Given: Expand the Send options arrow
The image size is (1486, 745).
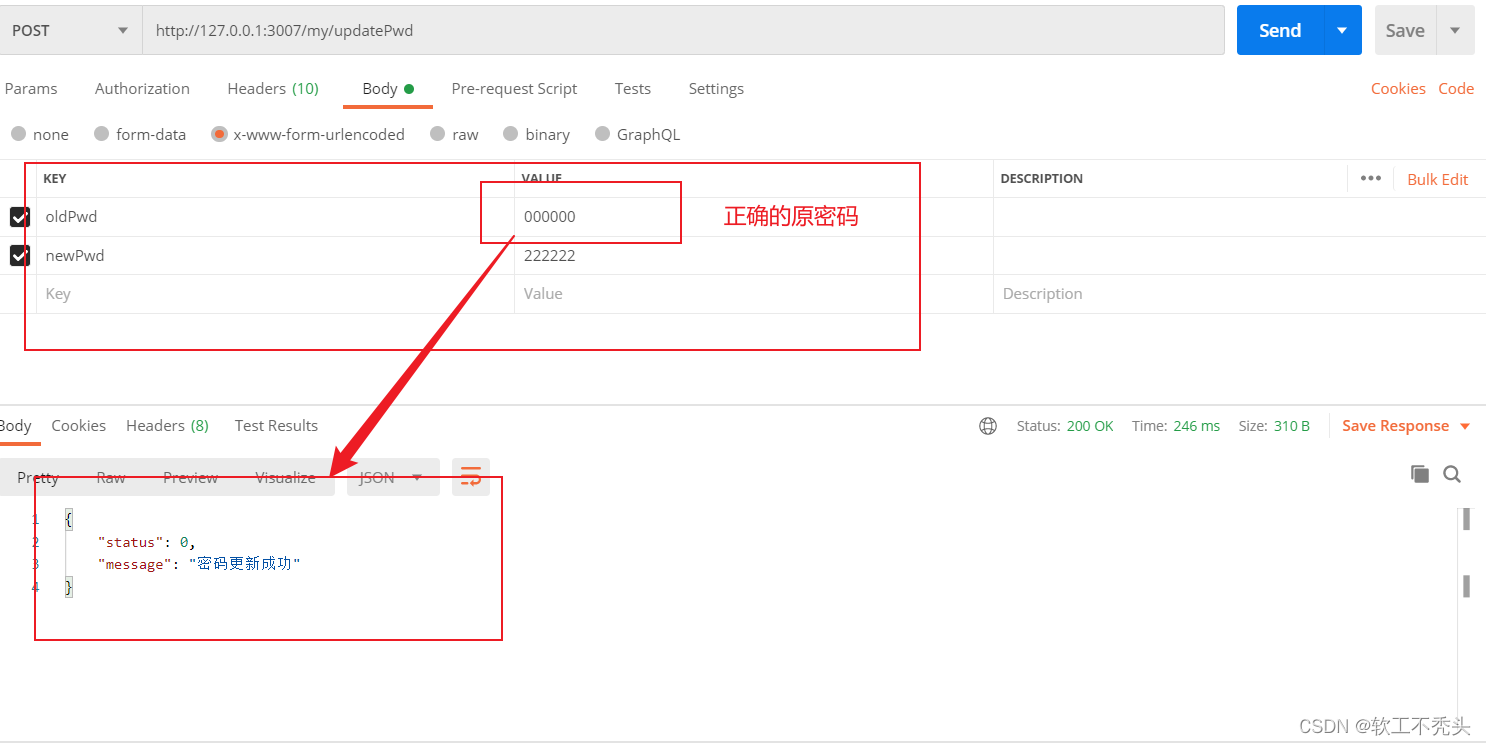Looking at the screenshot, I should pos(1342,30).
